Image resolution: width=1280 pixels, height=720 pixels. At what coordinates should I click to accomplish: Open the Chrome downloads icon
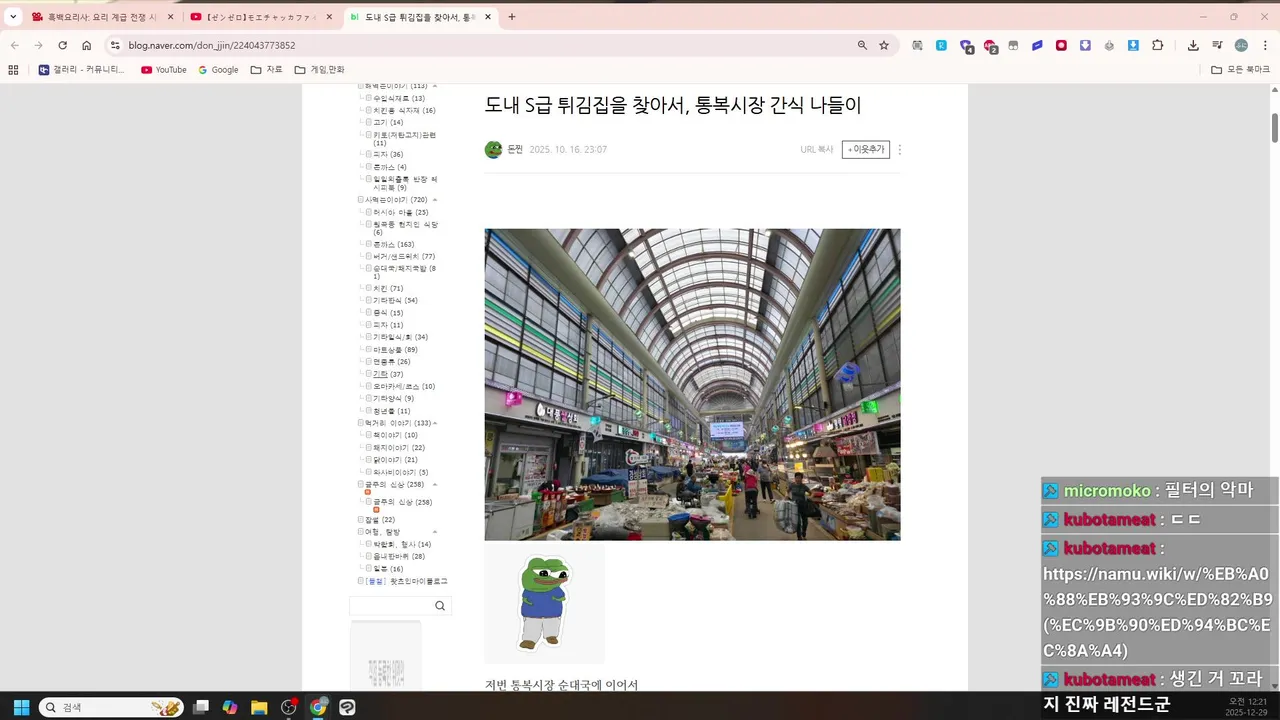click(x=1193, y=45)
